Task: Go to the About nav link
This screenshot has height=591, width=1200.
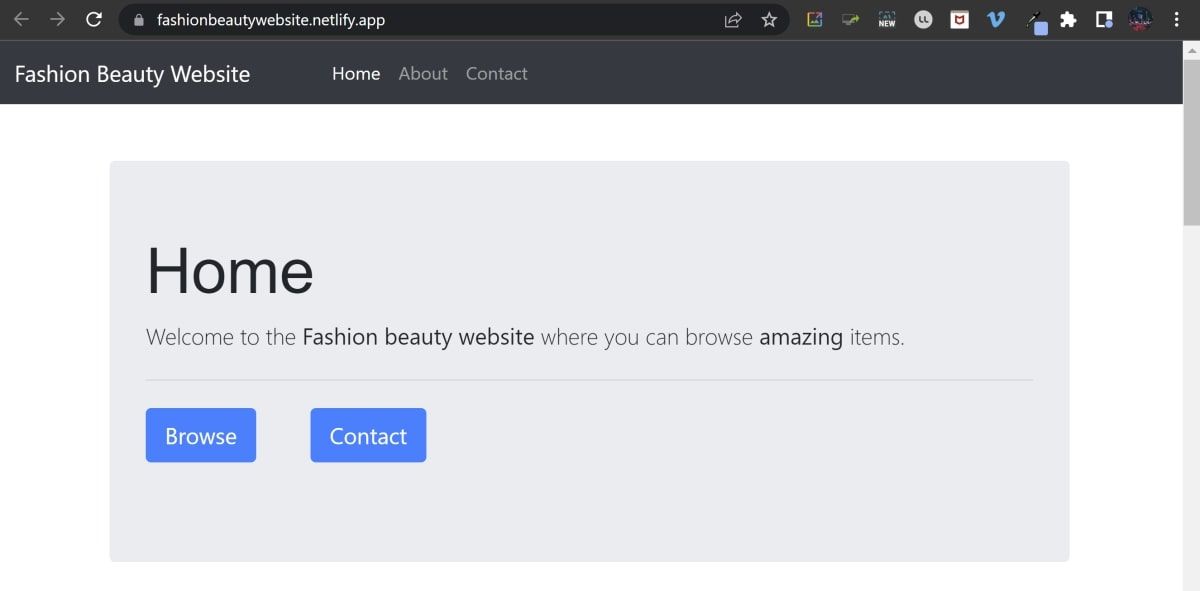Action: click(423, 73)
